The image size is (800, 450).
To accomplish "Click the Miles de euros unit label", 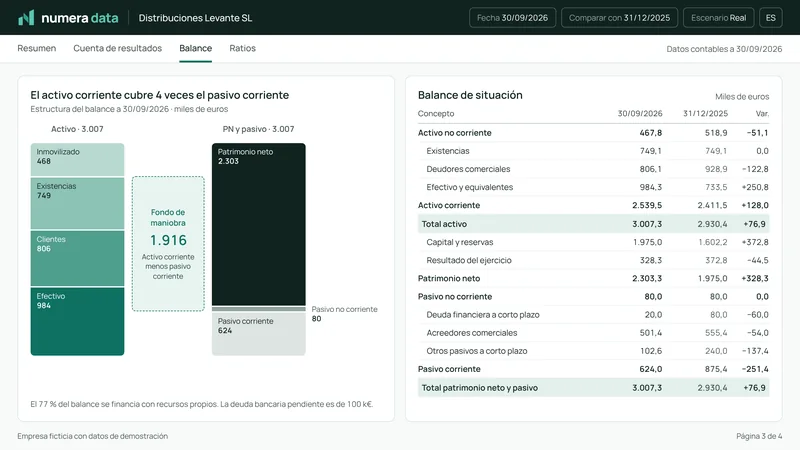I will 742,96.
